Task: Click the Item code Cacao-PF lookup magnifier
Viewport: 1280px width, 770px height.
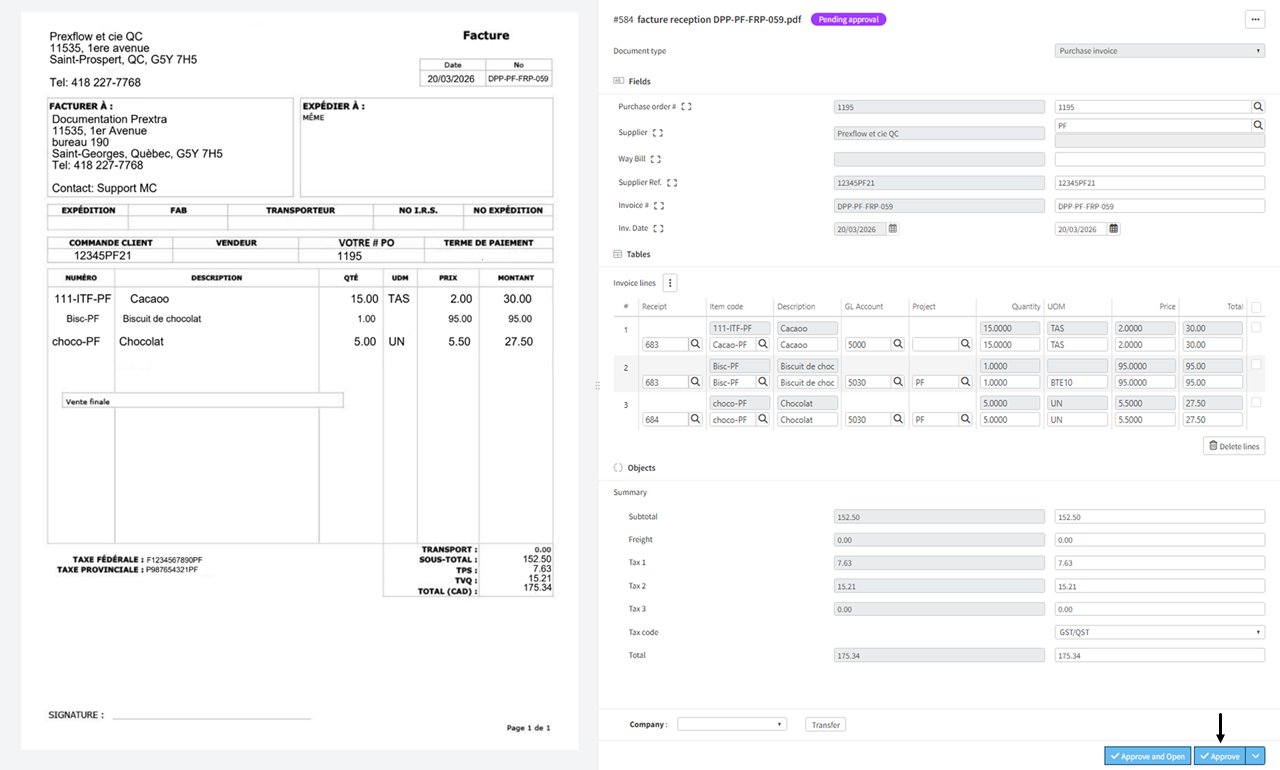Action: tap(764, 344)
